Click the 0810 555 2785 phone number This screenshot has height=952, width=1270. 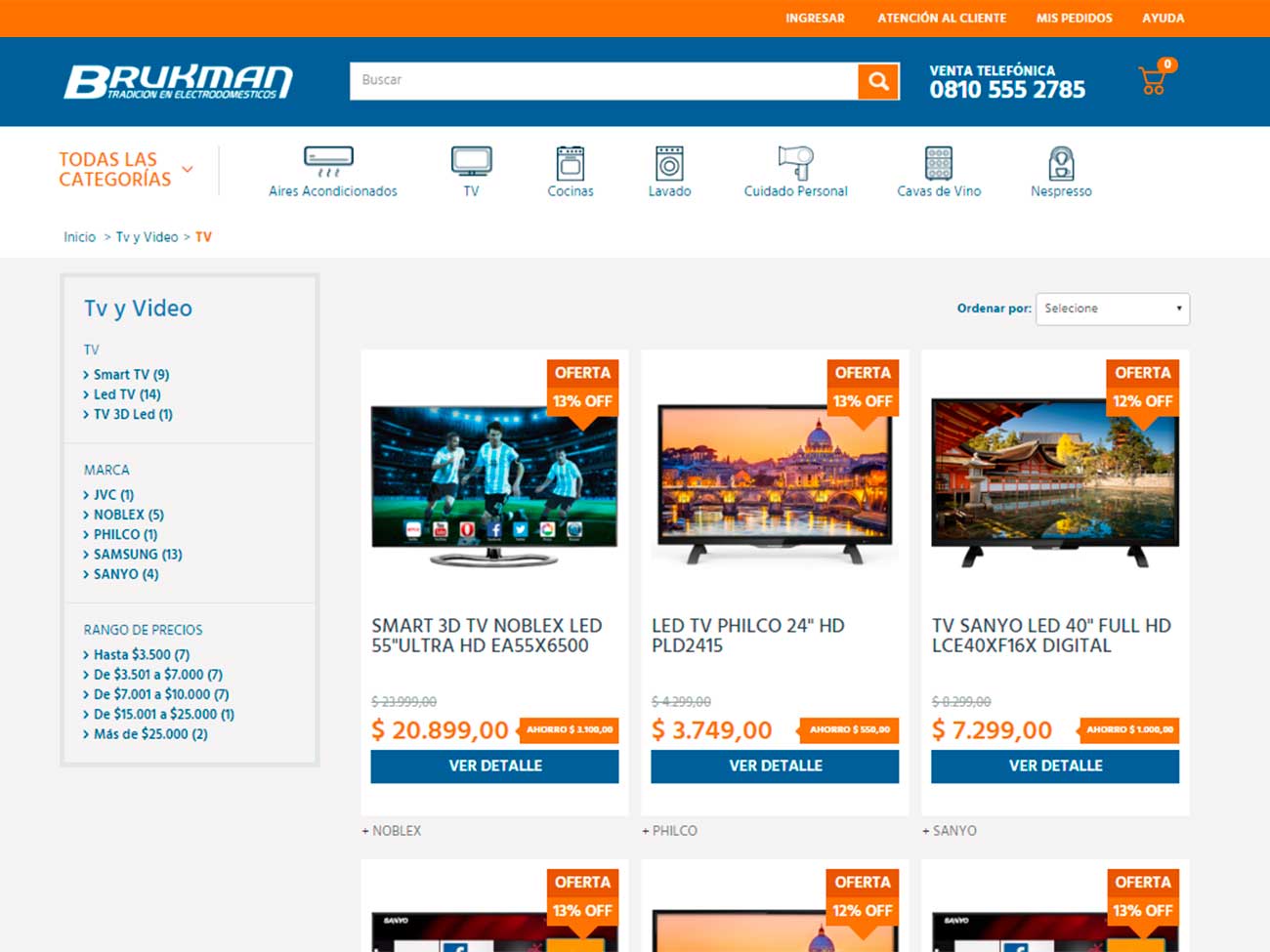point(1007,90)
